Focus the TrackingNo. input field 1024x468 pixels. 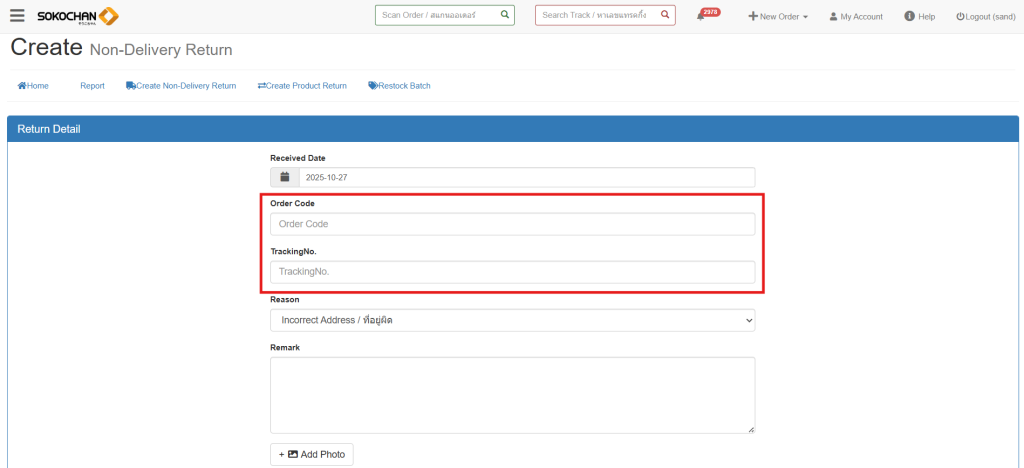512,272
